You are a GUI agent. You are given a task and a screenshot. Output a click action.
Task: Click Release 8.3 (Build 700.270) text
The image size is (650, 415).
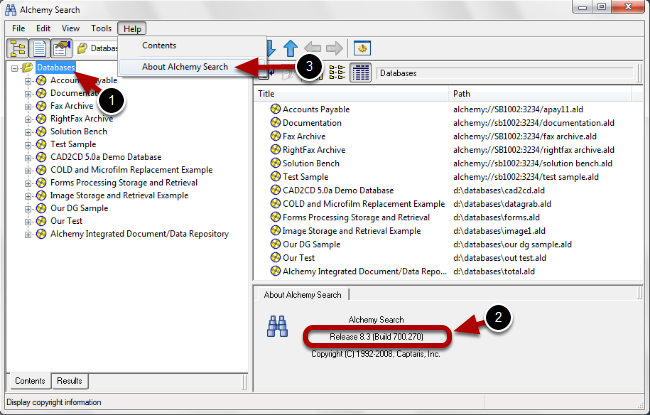(376, 337)
